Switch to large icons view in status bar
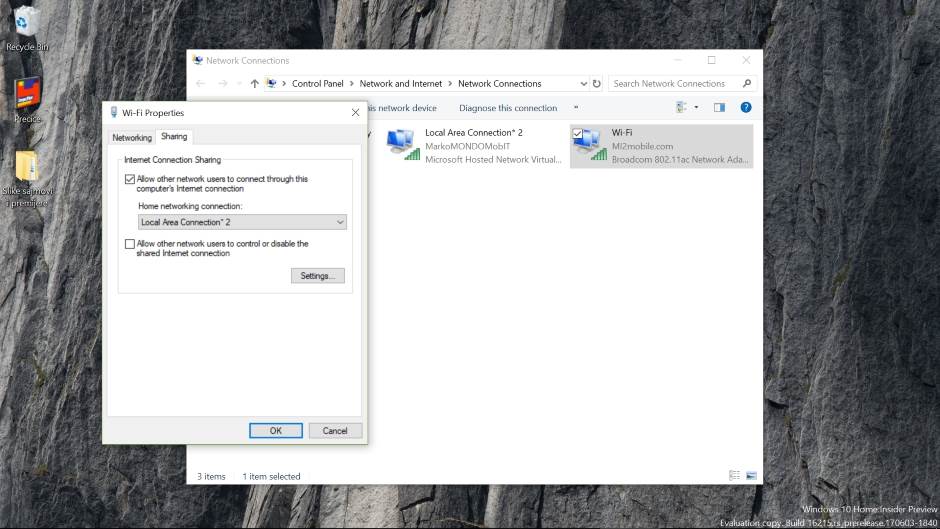The height and width of the screenshot is (529, 940). [751, 476]
